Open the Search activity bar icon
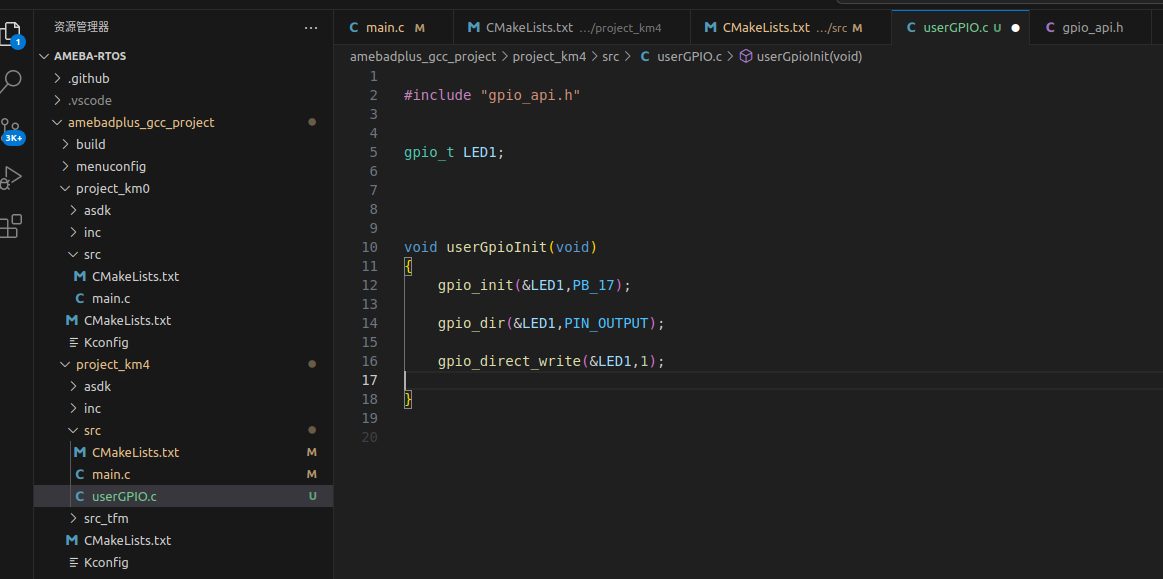The width and height of the screenshot is (1163, 579). pos(10,81)
